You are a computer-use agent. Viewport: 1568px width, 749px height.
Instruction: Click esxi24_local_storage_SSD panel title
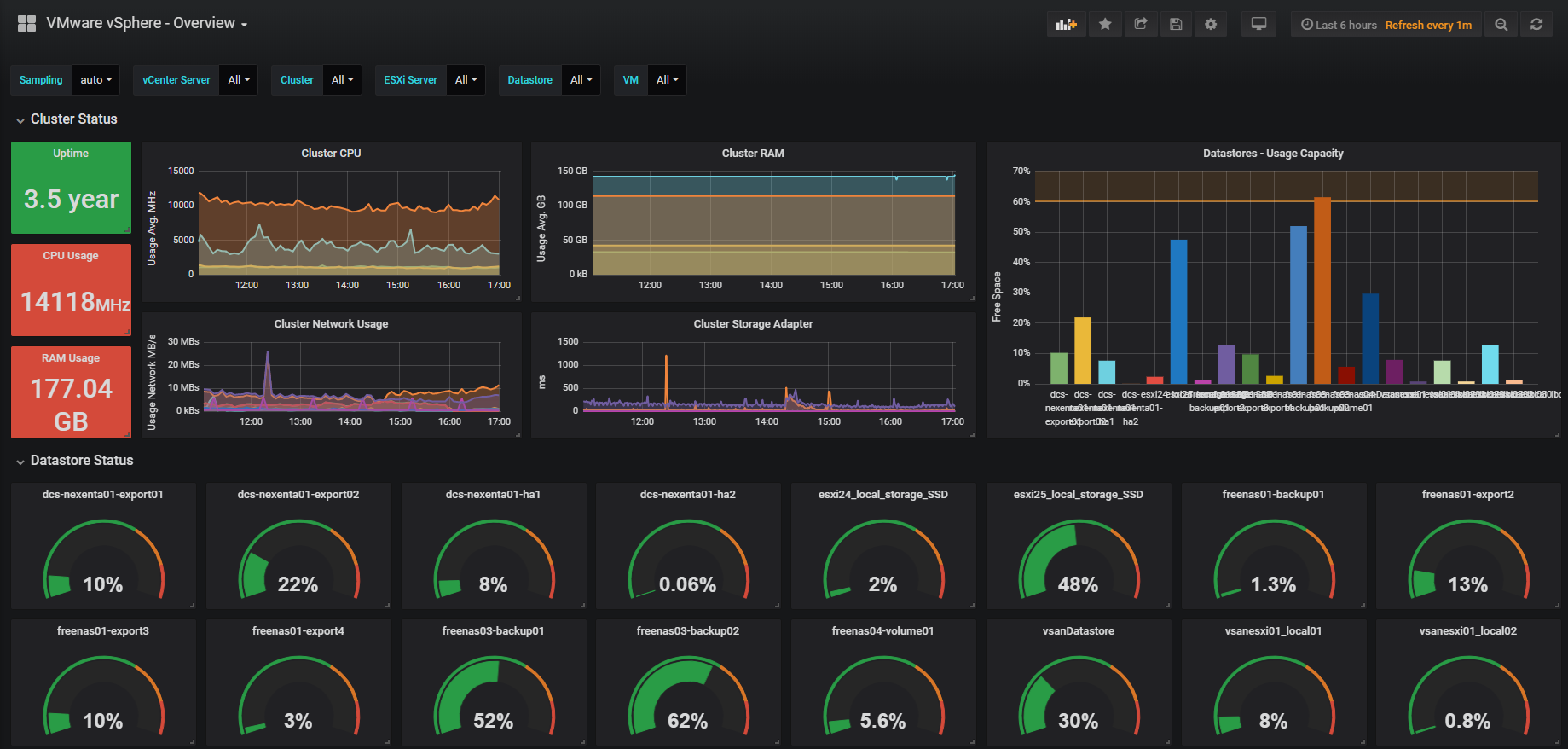[883, 495]
